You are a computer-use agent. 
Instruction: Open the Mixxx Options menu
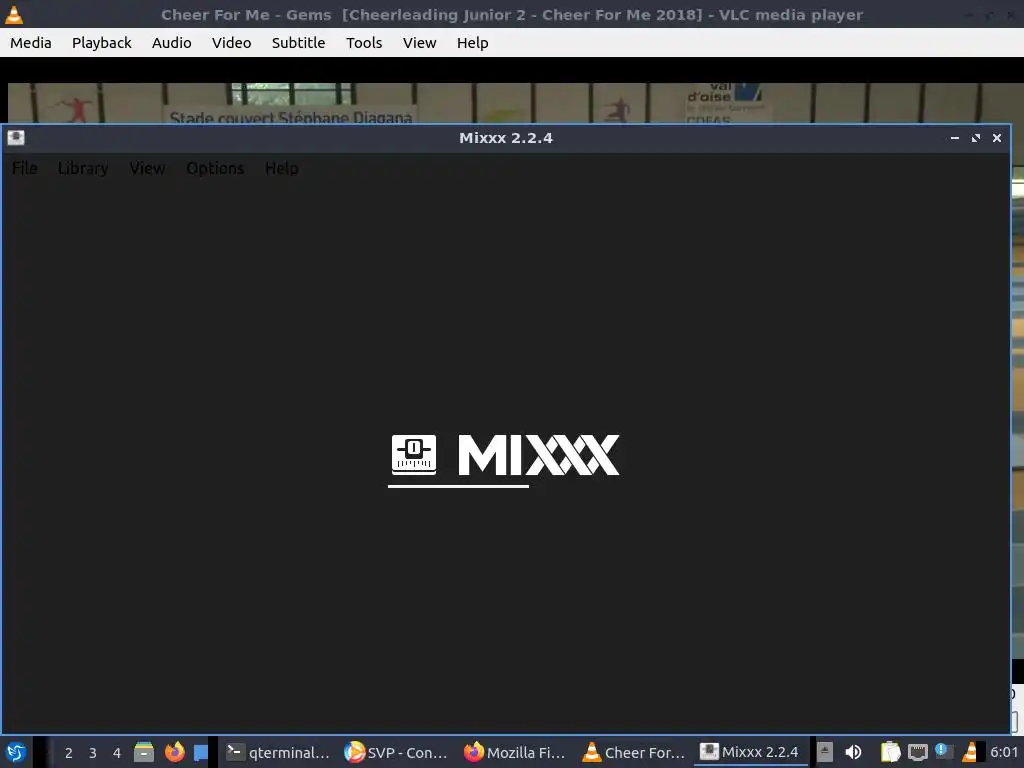point(215,168)
